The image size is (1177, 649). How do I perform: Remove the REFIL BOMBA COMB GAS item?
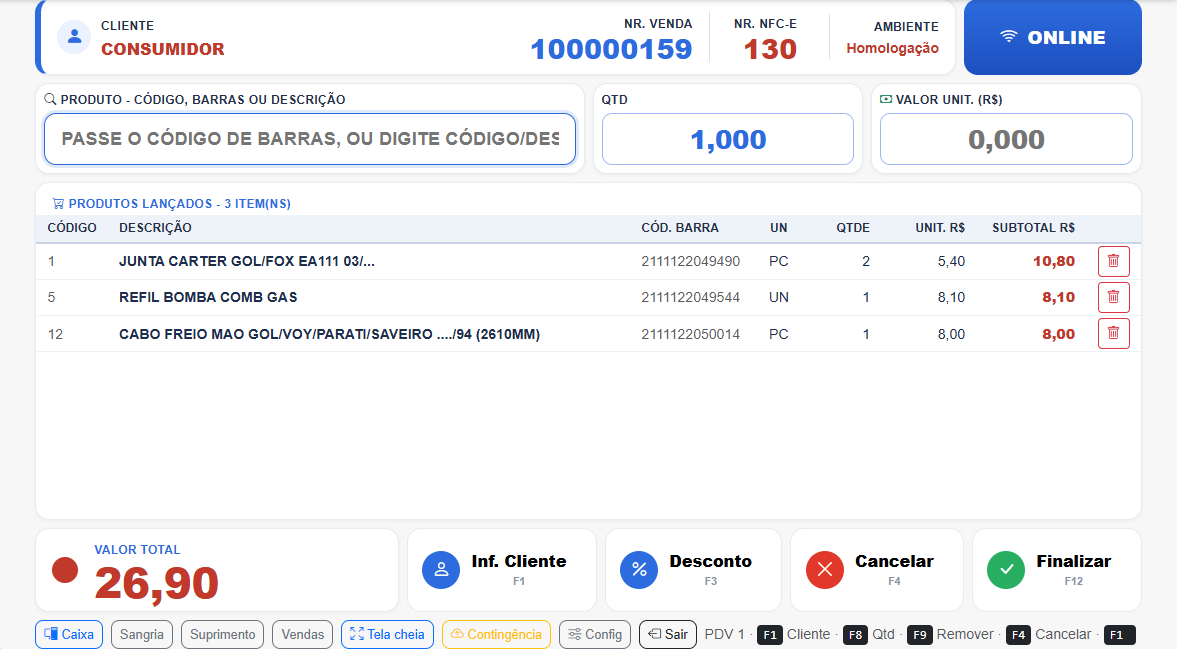(1113, 297)
